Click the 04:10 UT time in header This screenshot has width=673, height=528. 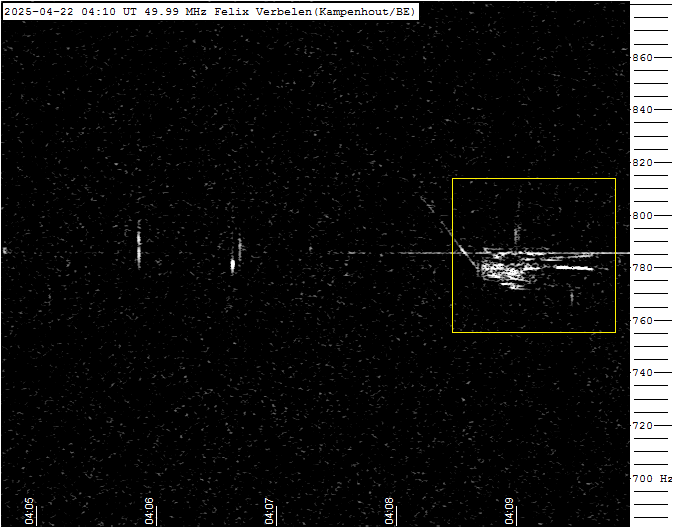coord(108,12)
